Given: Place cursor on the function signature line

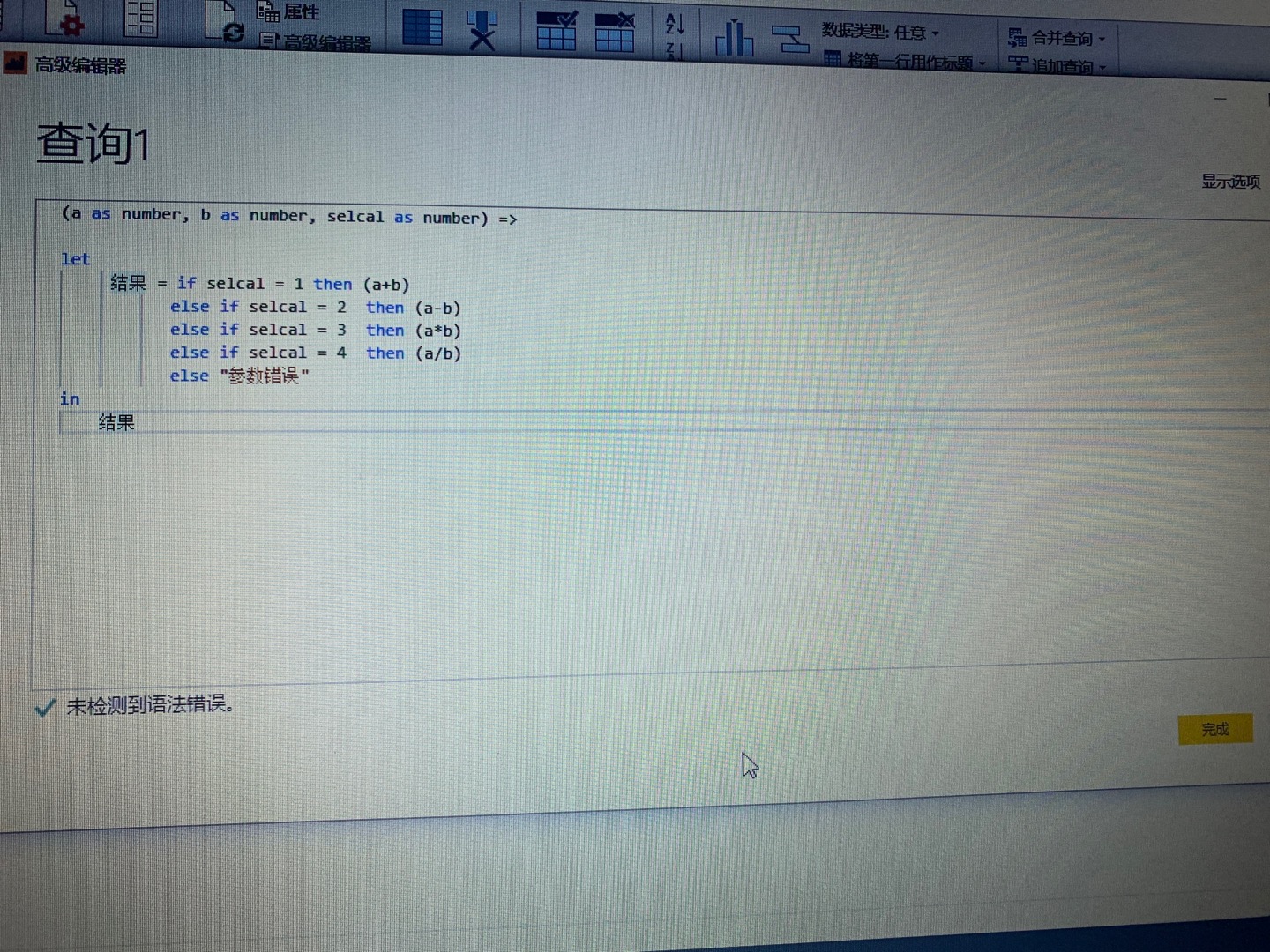Looking at the screenshot, I should [289, 216].
